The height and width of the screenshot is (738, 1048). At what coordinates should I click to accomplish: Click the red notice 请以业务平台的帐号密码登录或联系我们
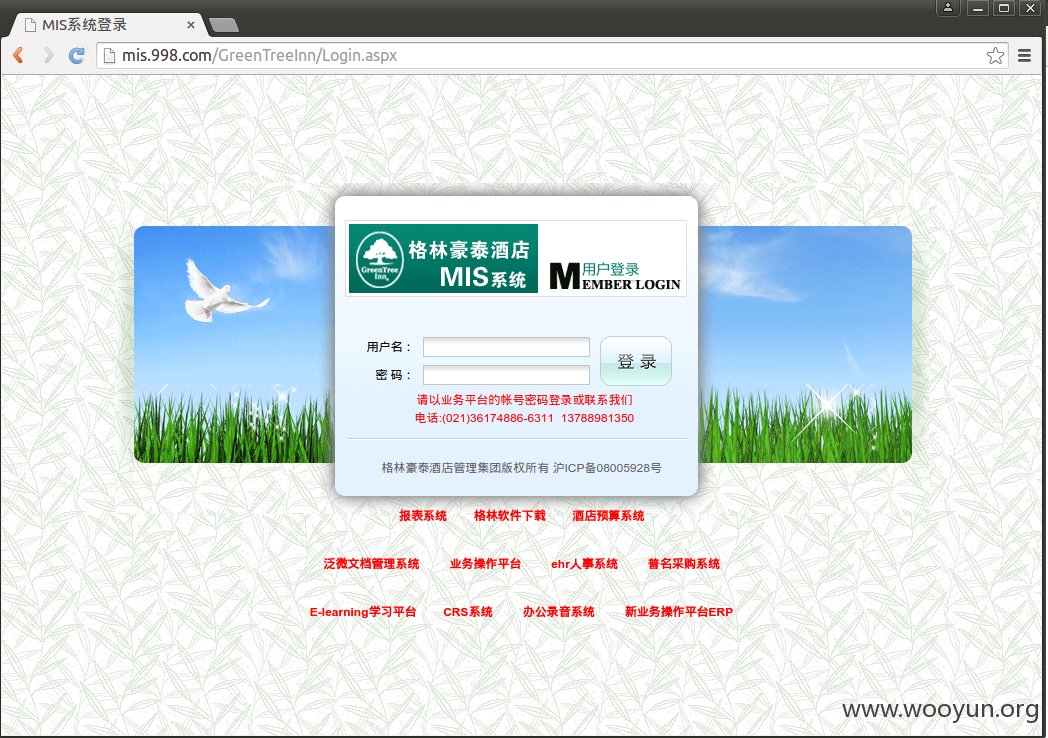(x=525, y=400)
